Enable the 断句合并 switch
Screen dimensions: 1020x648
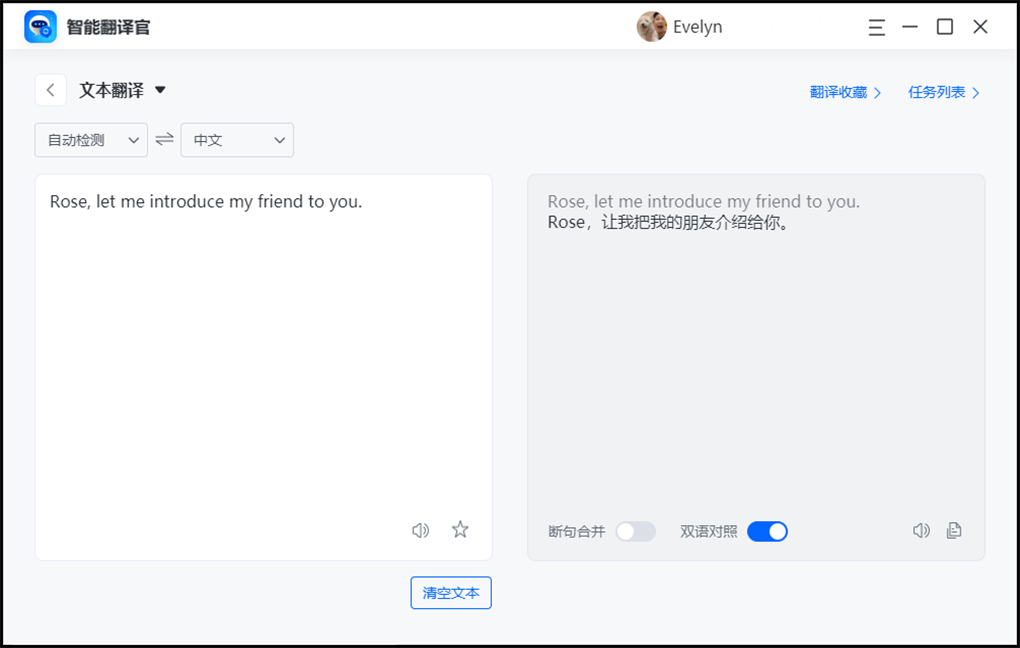[x=636, y=532]
